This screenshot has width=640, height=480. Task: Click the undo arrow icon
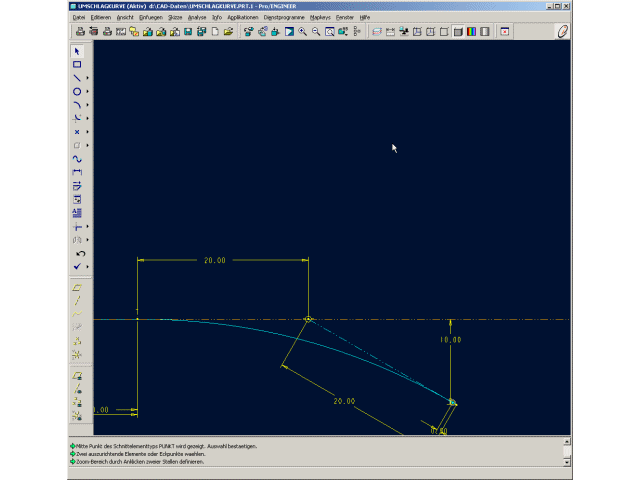pyautogui.click(x=80, y=253)
